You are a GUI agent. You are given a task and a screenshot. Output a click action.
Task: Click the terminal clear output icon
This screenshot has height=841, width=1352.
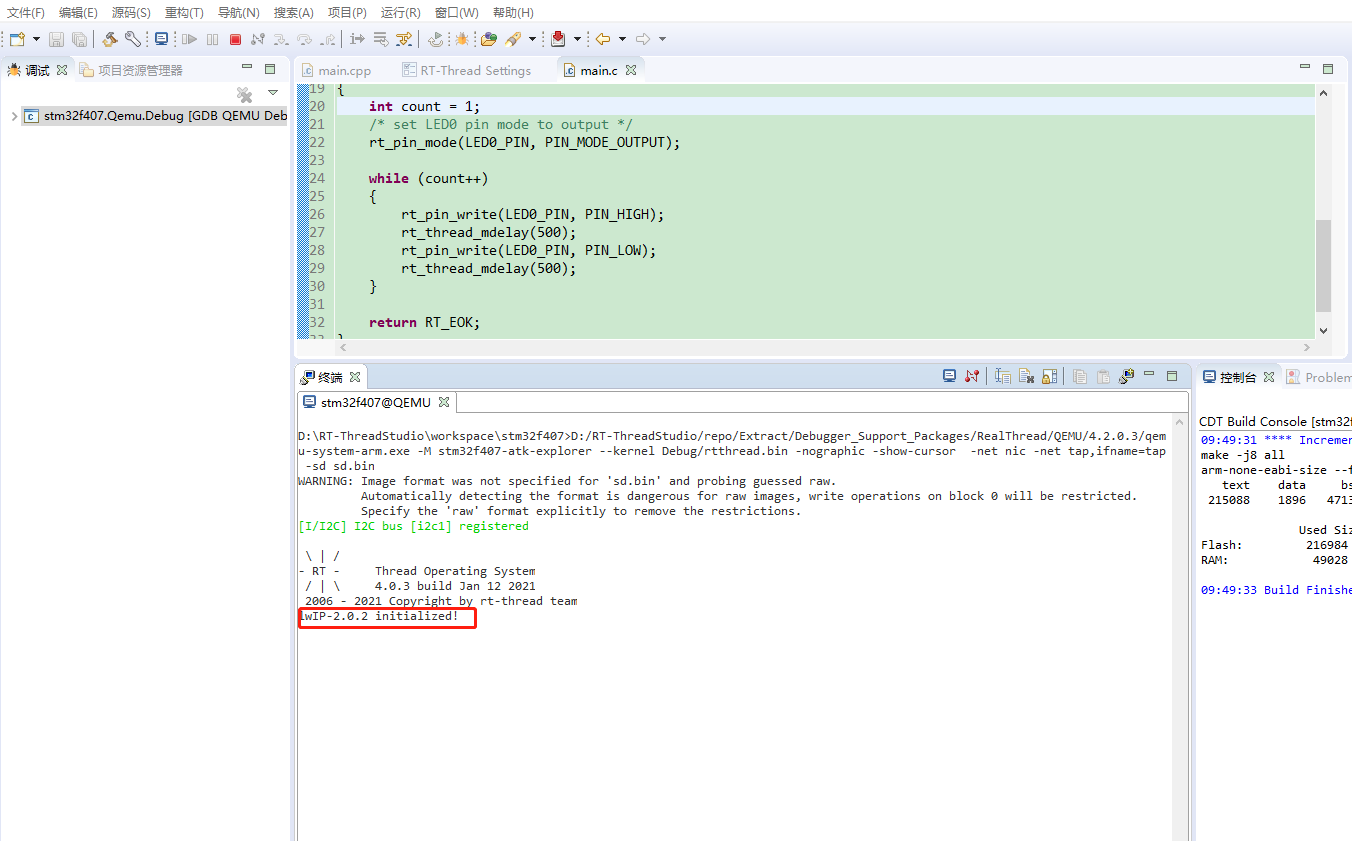tap(1026, 376)
